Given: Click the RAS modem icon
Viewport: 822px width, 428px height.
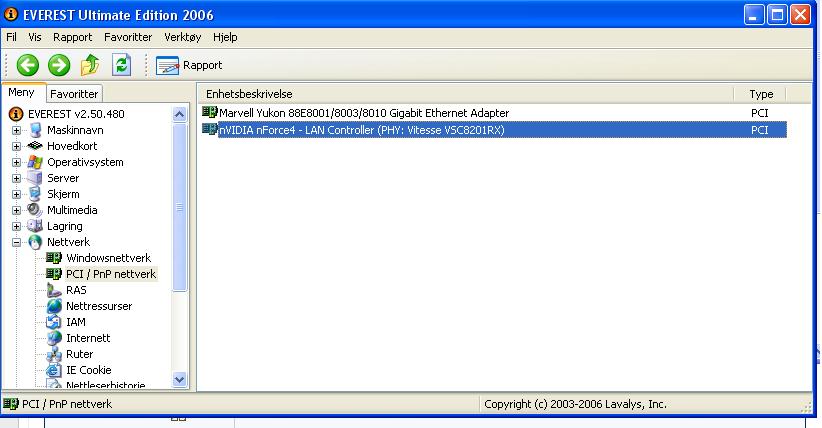Looking at the screenshot, I should pos(54,290).
